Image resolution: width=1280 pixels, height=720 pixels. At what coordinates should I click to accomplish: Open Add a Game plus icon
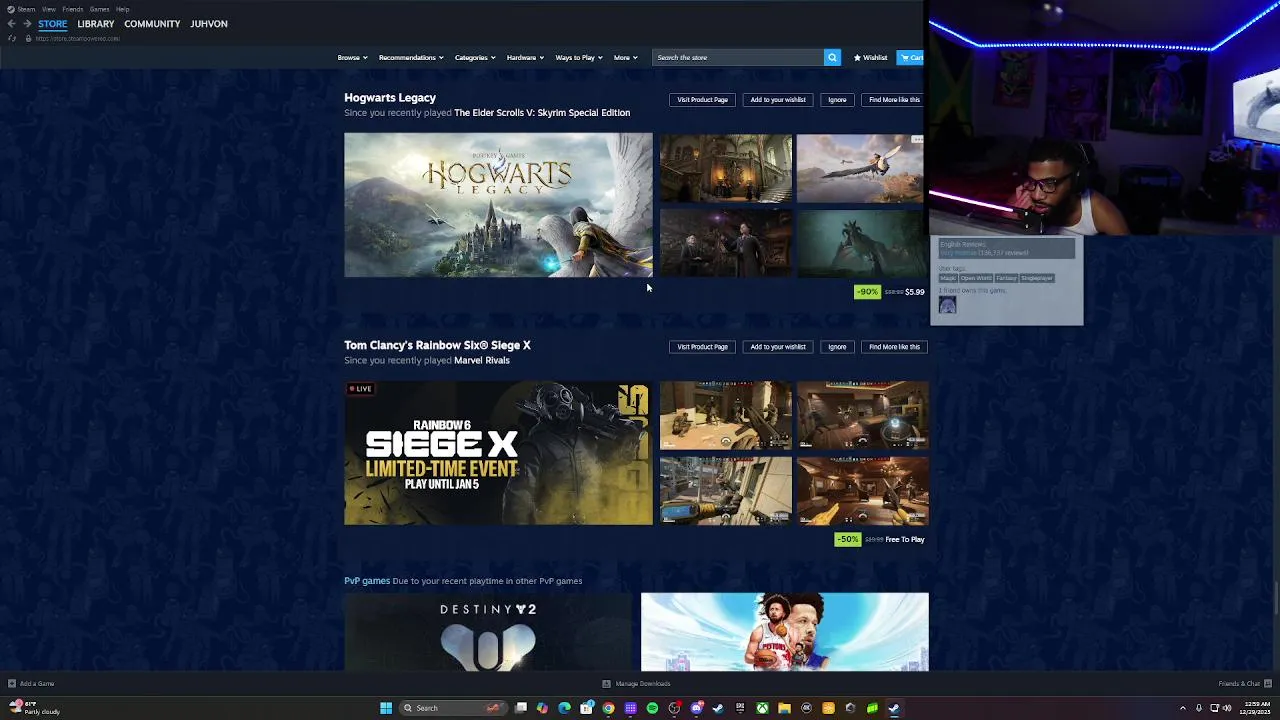tap(12, 684)
